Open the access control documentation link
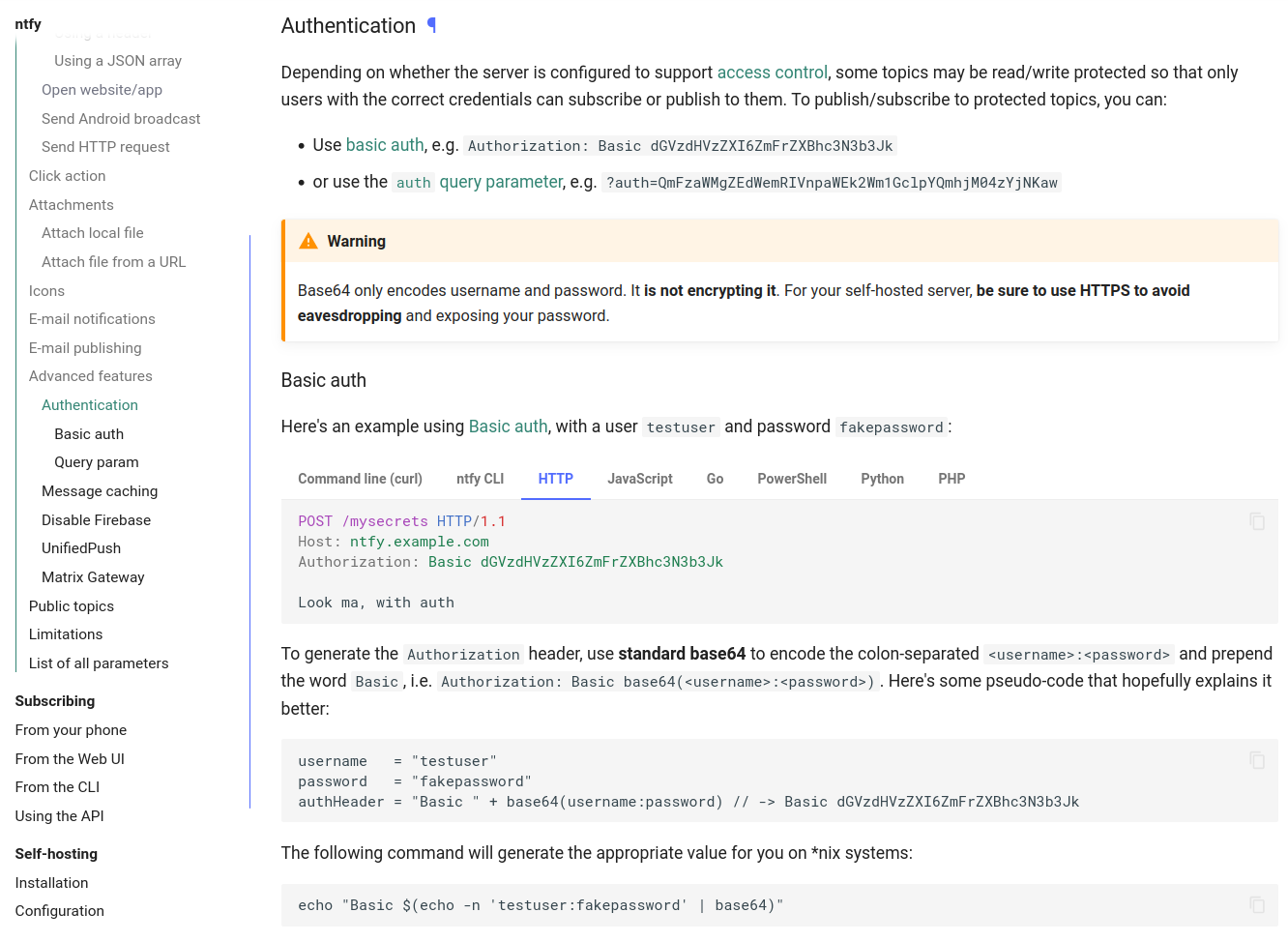This screenshot has height=942, width=1288. [x=773, y=73]
